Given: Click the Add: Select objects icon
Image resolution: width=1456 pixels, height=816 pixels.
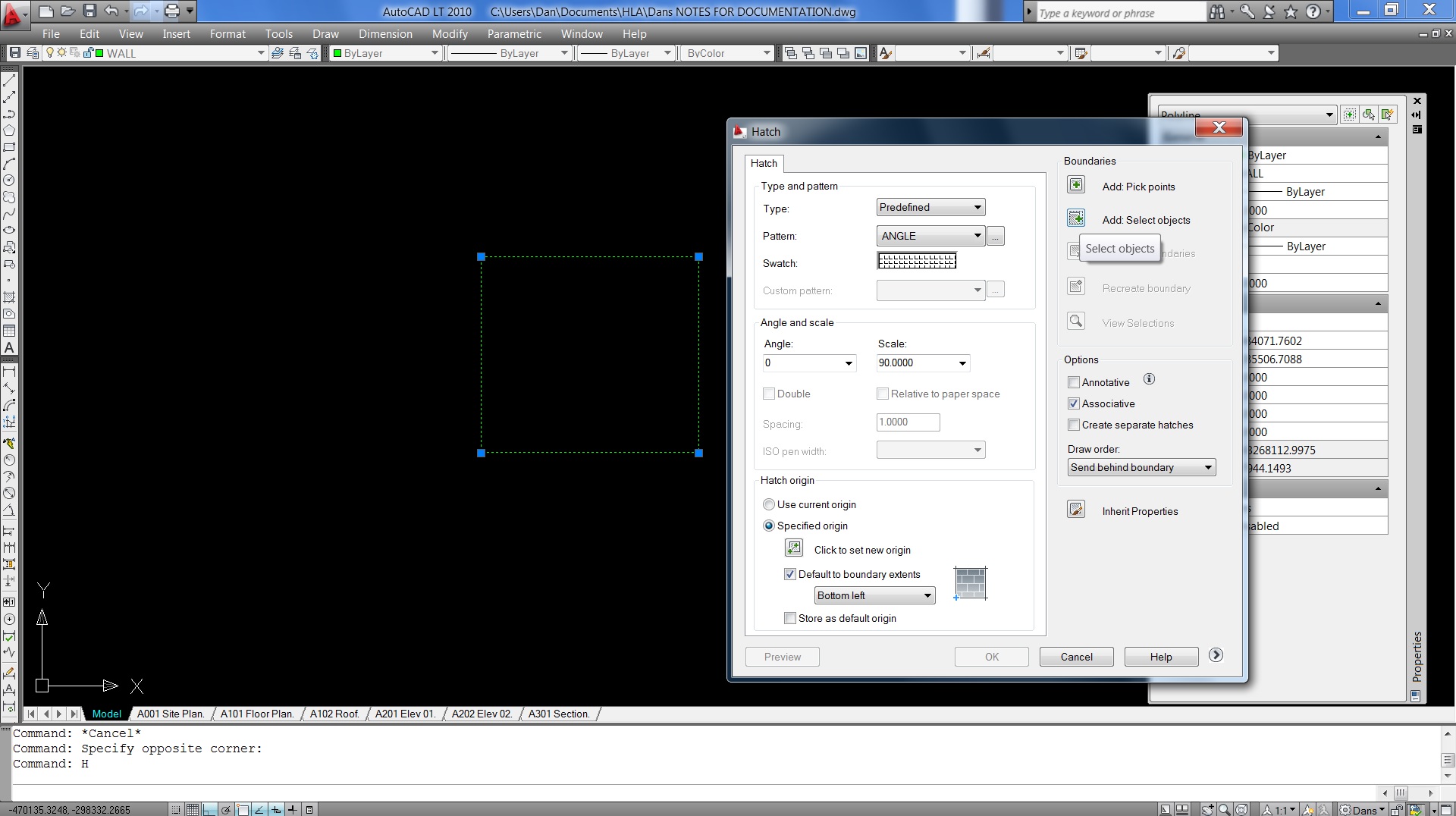Looking at the screenshot, I should click(x=1076, y=218).
